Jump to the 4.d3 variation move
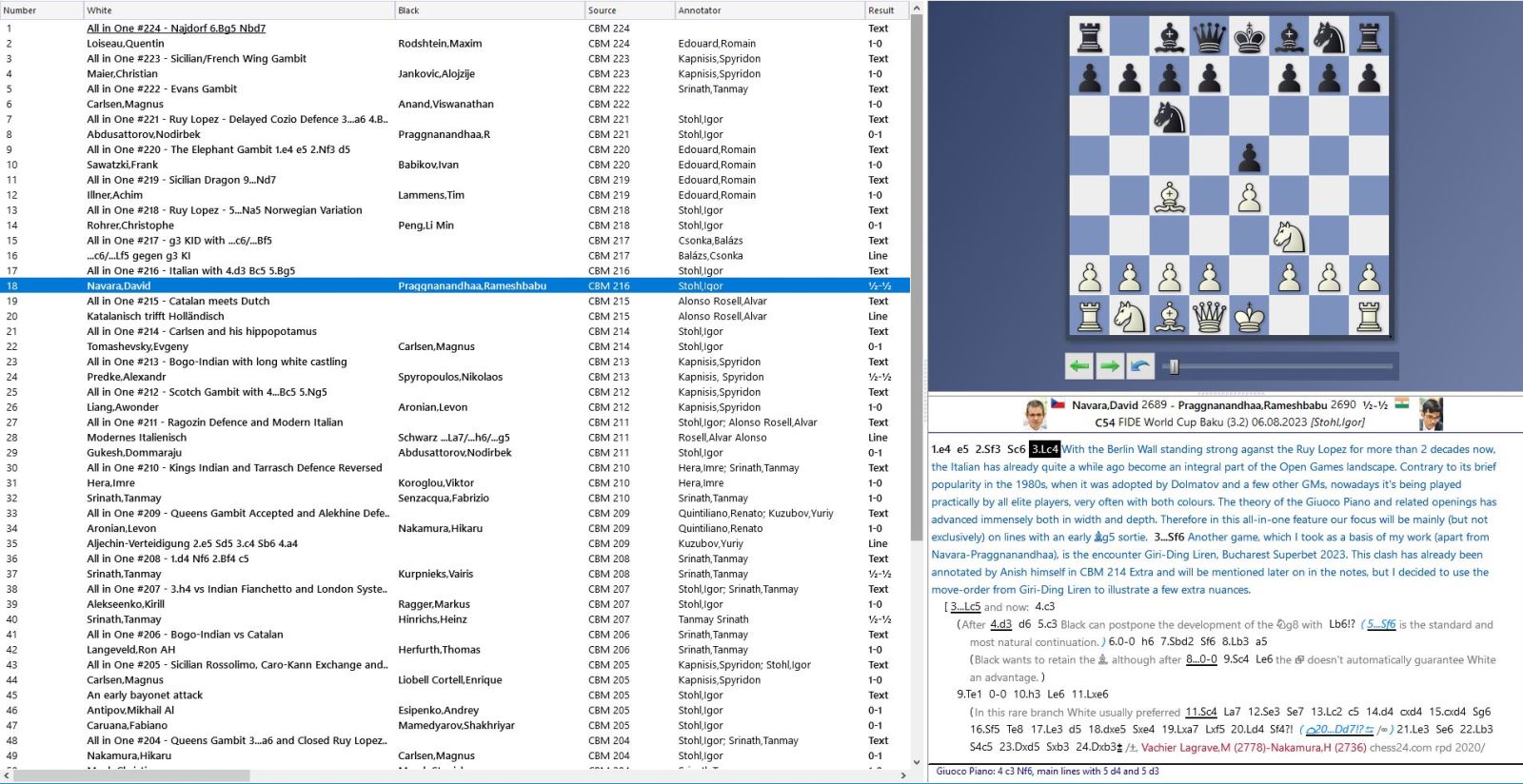Viewport: 1523px width, 784px height. [x=1000, y=625]
